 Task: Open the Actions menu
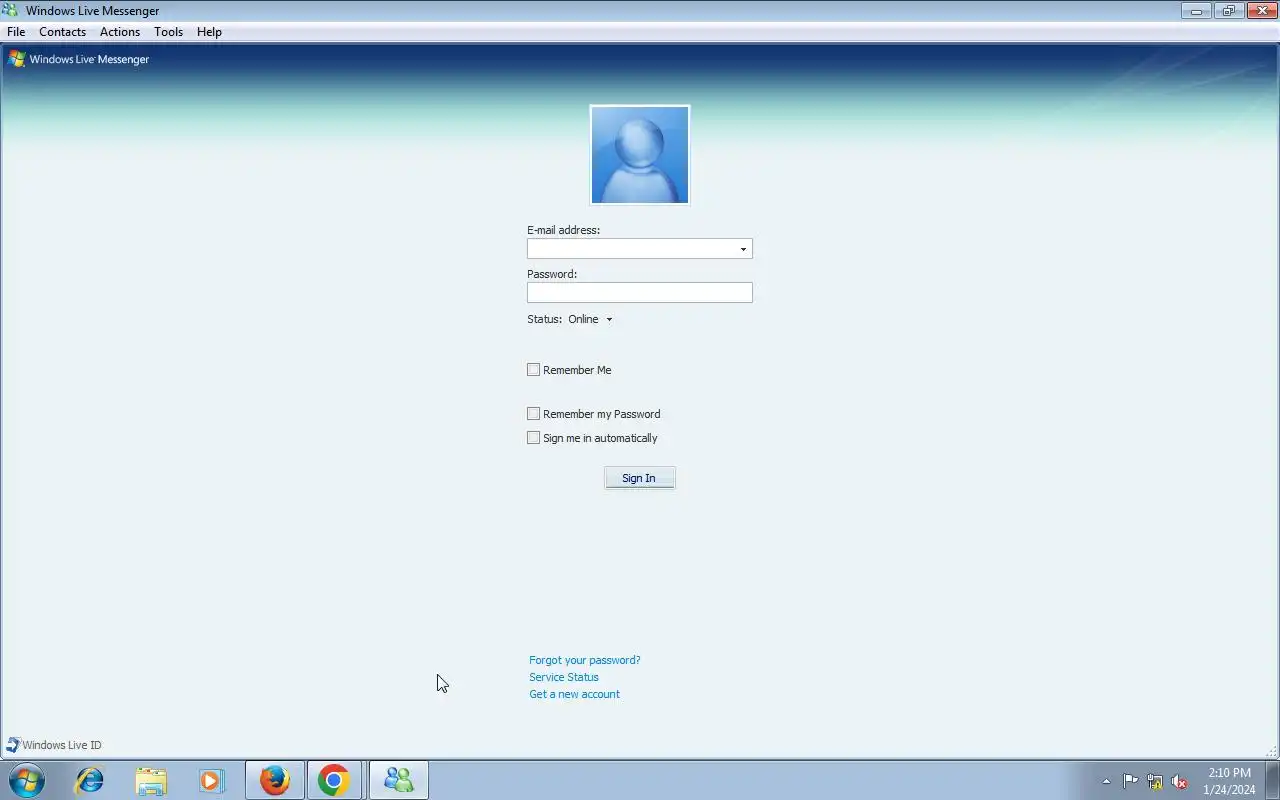click(x=120, y=32)
